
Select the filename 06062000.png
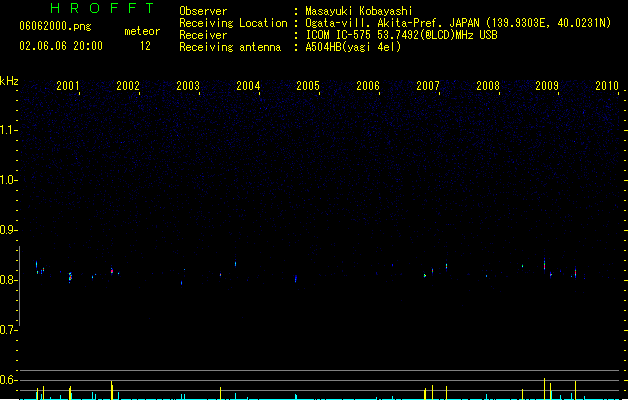(55, 26)
